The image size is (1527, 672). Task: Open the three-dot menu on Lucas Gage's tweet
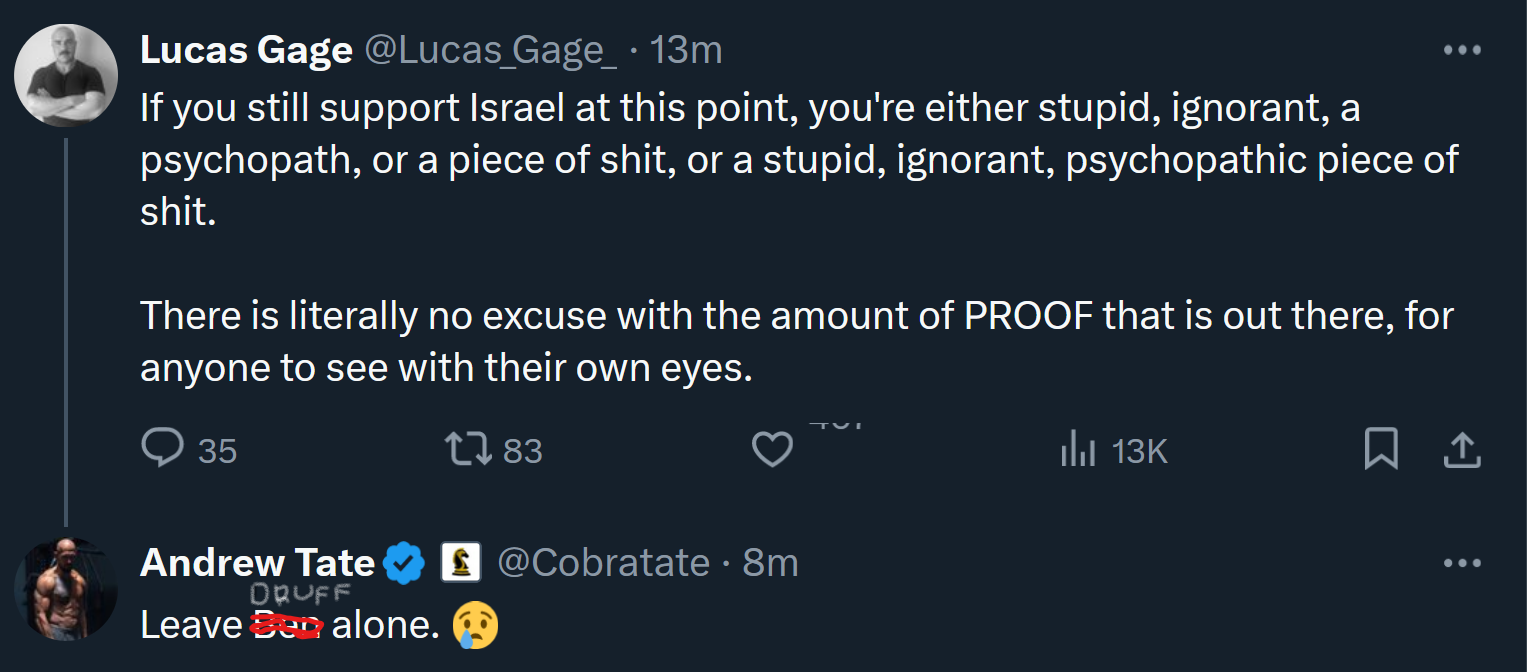pos(1462,50)
